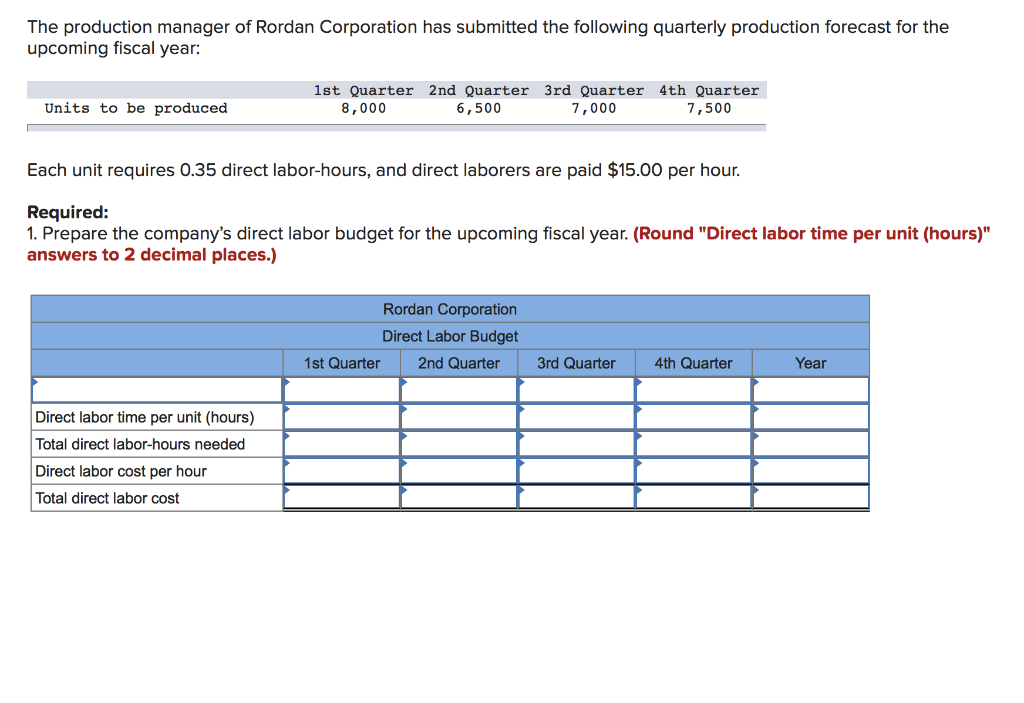Select Direct labor time per unit 3rd Quarter cell
This screenshot has width=1024, height=703.
pyautogui.click(x=577, y=417)
